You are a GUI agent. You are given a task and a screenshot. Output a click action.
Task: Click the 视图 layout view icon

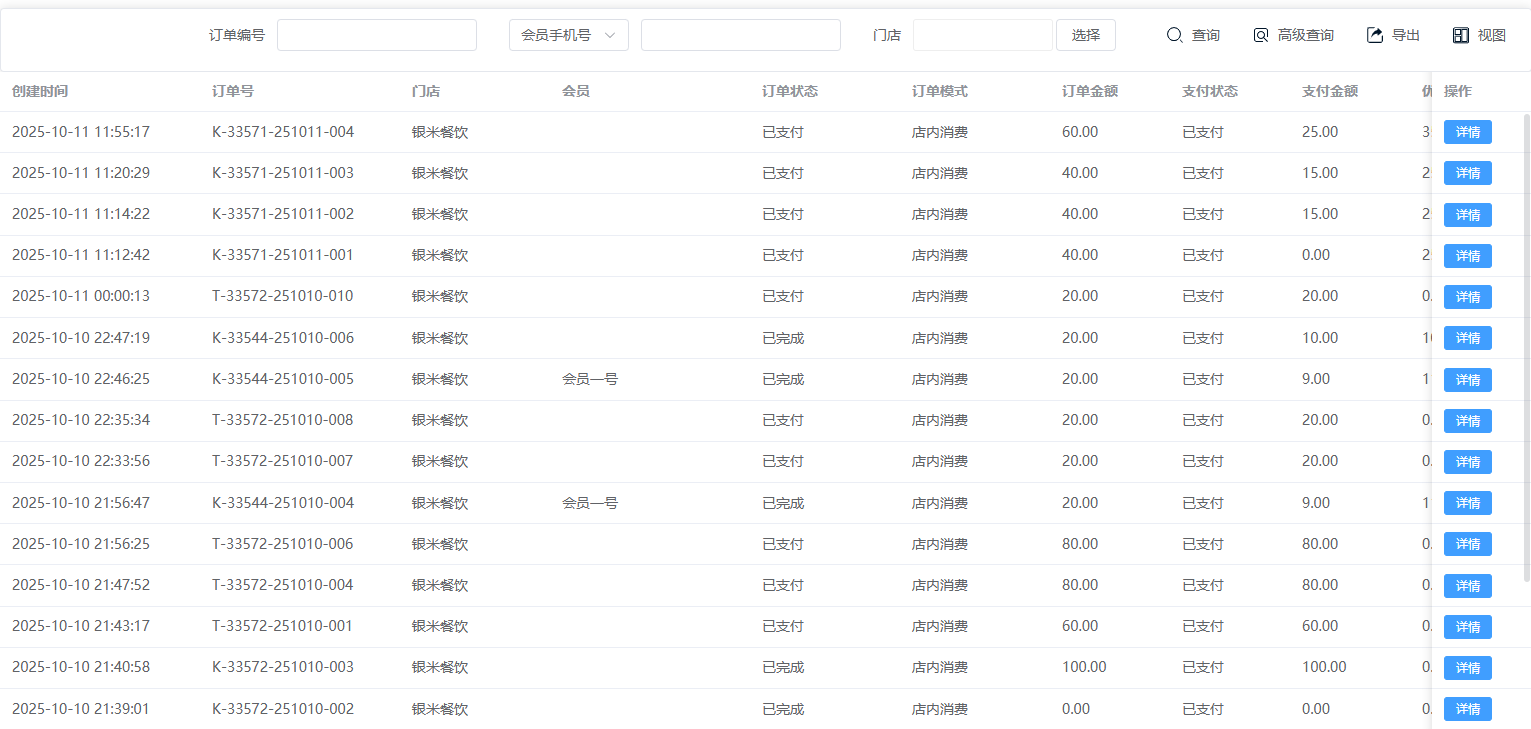pos(1461,35)
